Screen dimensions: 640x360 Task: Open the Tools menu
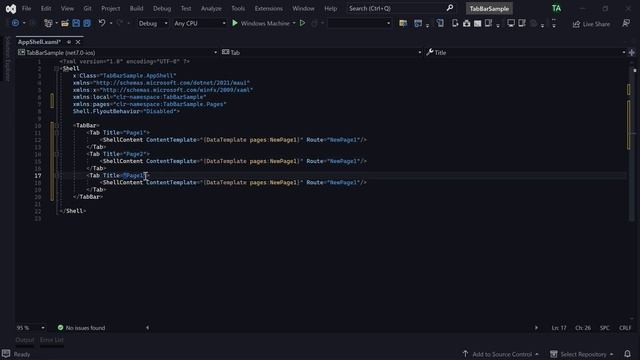point(238,8)
